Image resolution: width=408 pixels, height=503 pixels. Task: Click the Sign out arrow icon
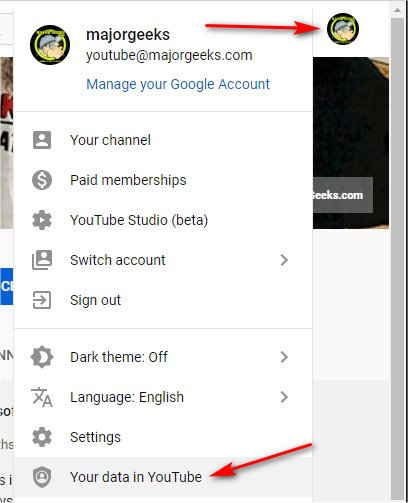coord(42,300)
